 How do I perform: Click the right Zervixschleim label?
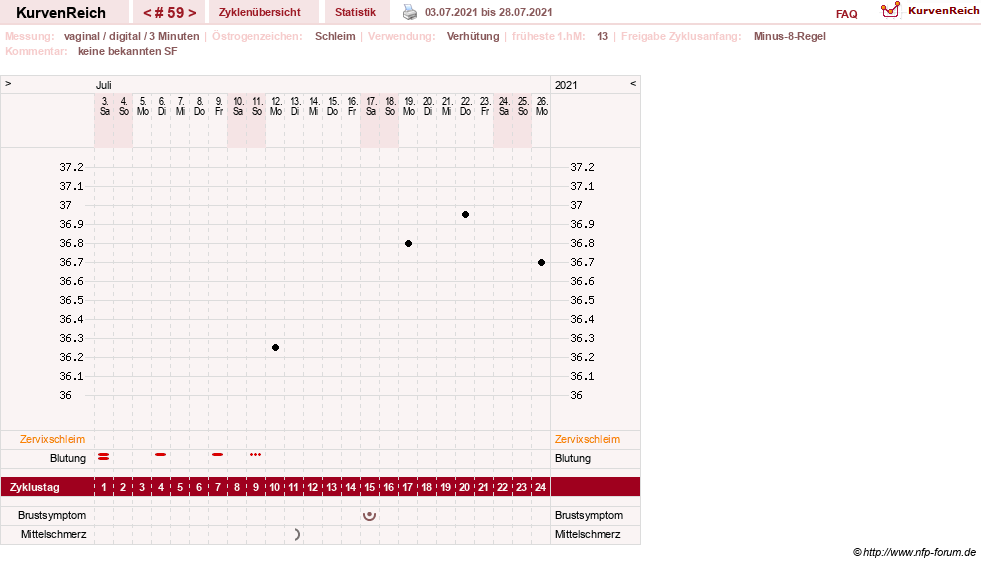tap(587, 439)
